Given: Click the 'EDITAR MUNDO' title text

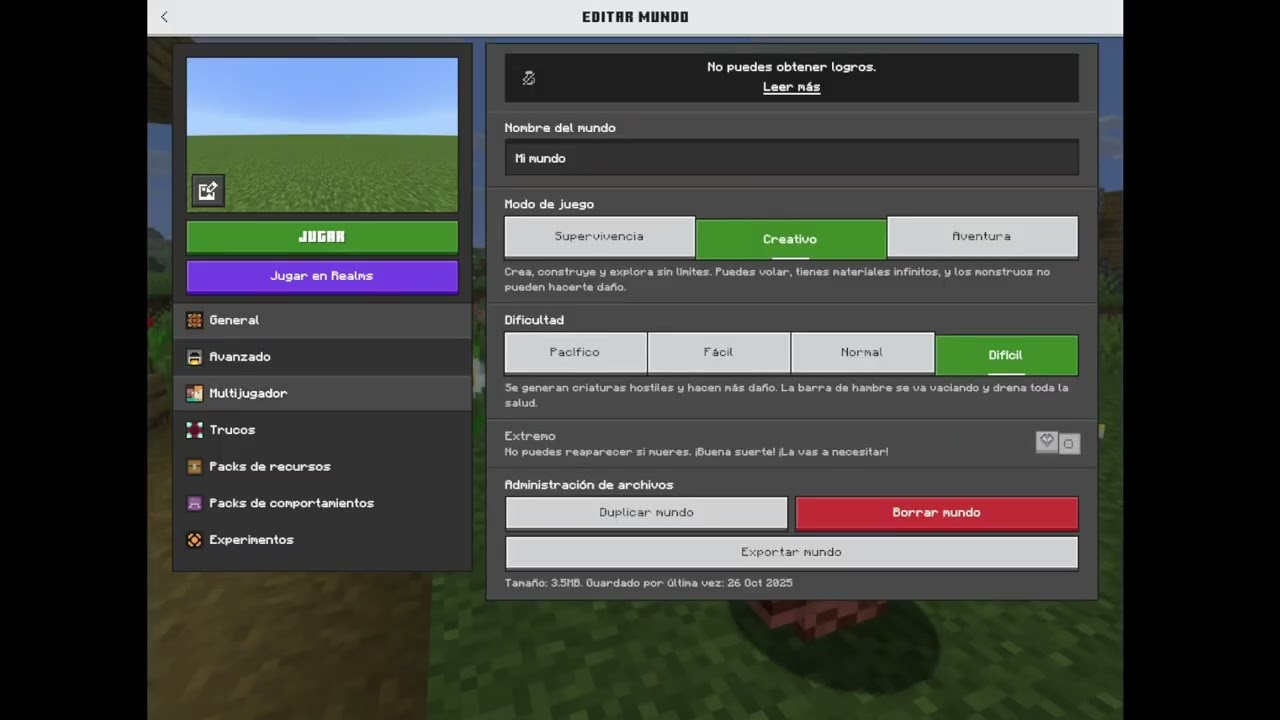Looking at the screenshot, I should (x=635, y=17).
